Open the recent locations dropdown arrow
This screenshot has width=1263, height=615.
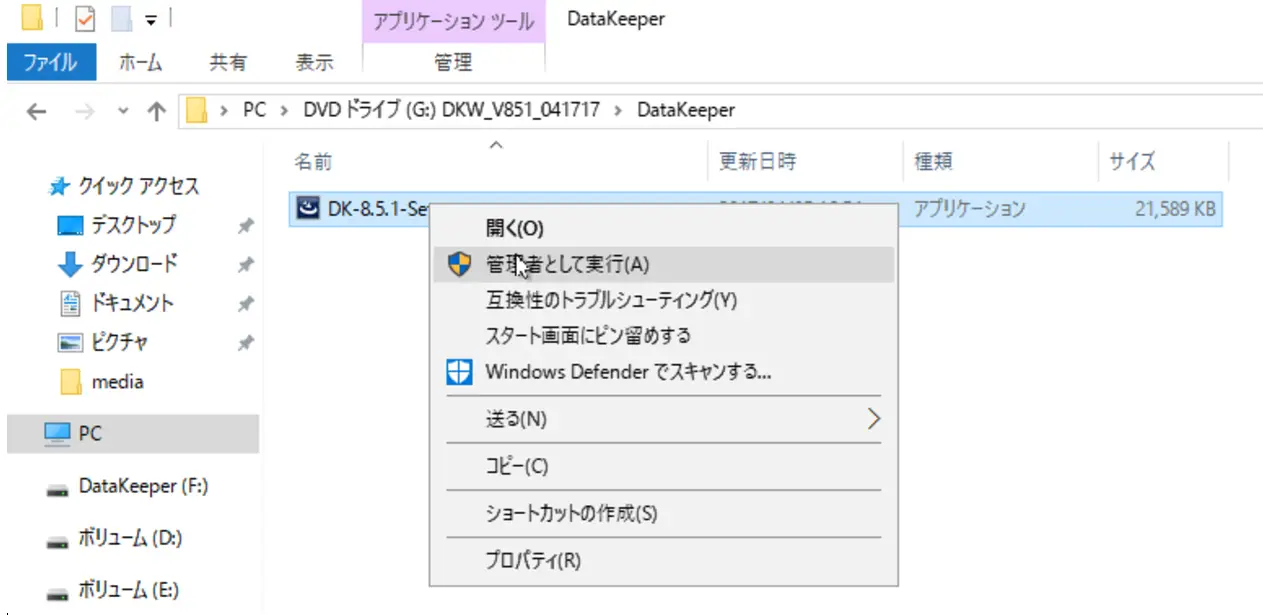[x=123, y=111]
